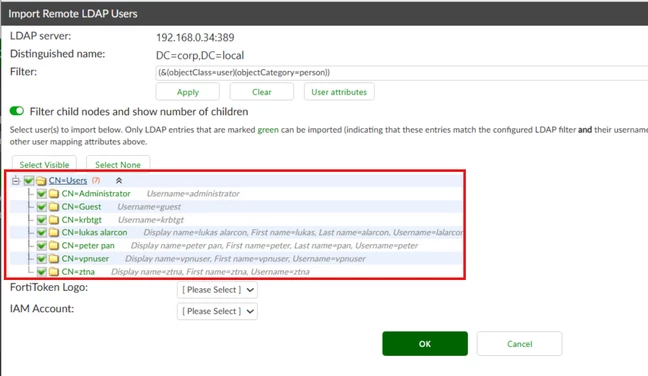The height and width of the screenshot is (376, 648).
Task: Click the (7) children count
Action: (x=96, y=180)
